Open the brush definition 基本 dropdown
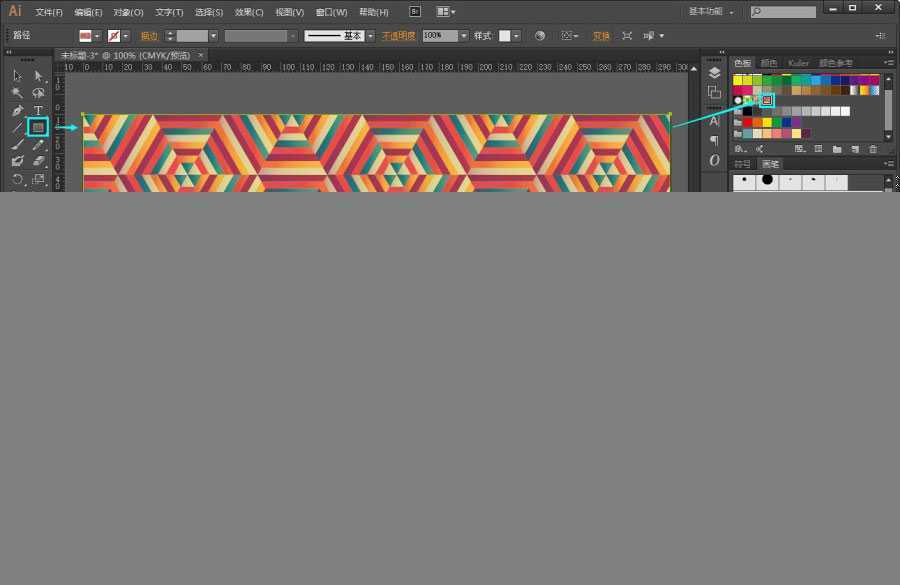Screen dimensions: 900x585 pos(371,36)
